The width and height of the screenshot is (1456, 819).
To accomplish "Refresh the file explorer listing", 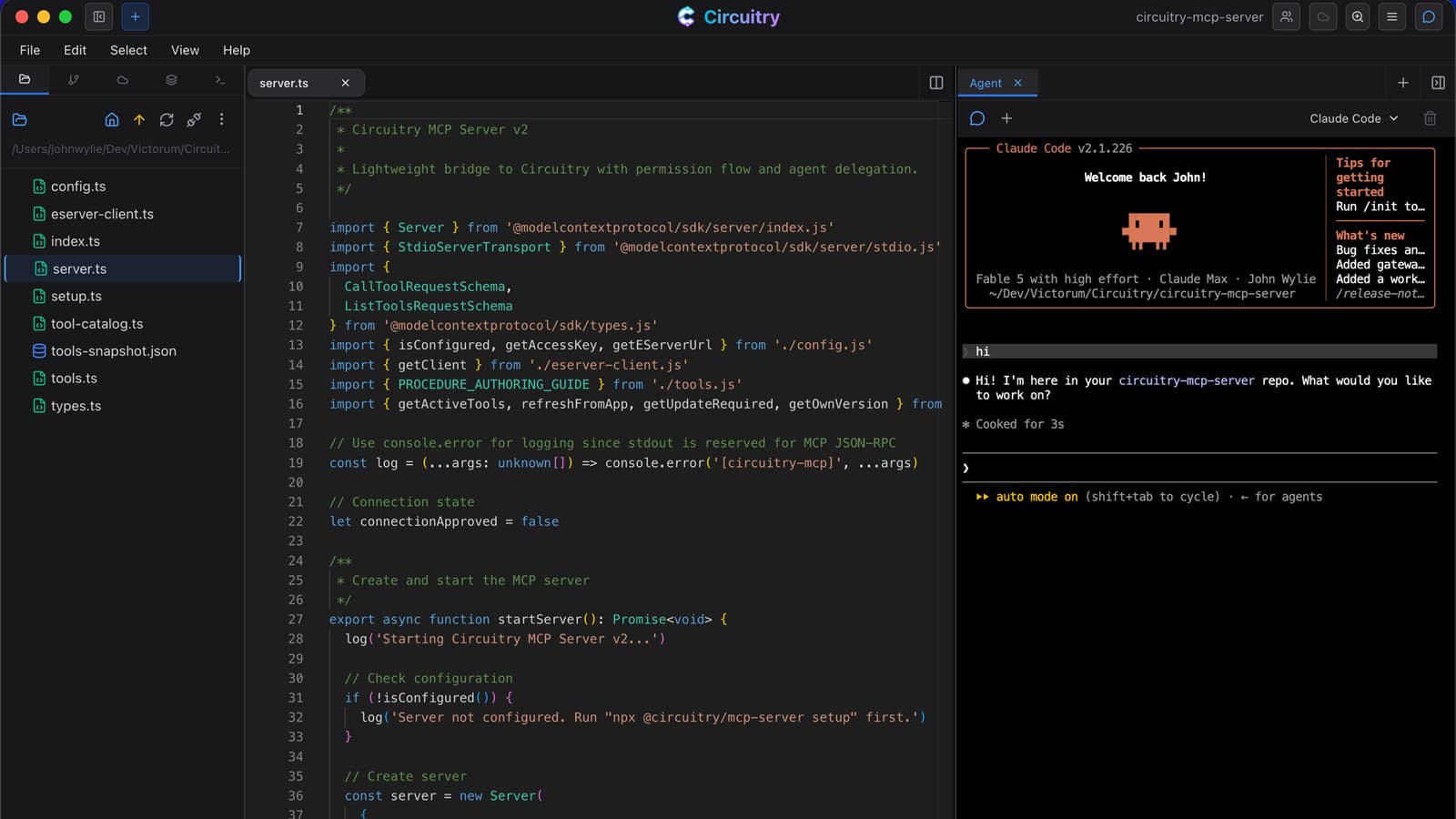I will (x=167, y=119).
